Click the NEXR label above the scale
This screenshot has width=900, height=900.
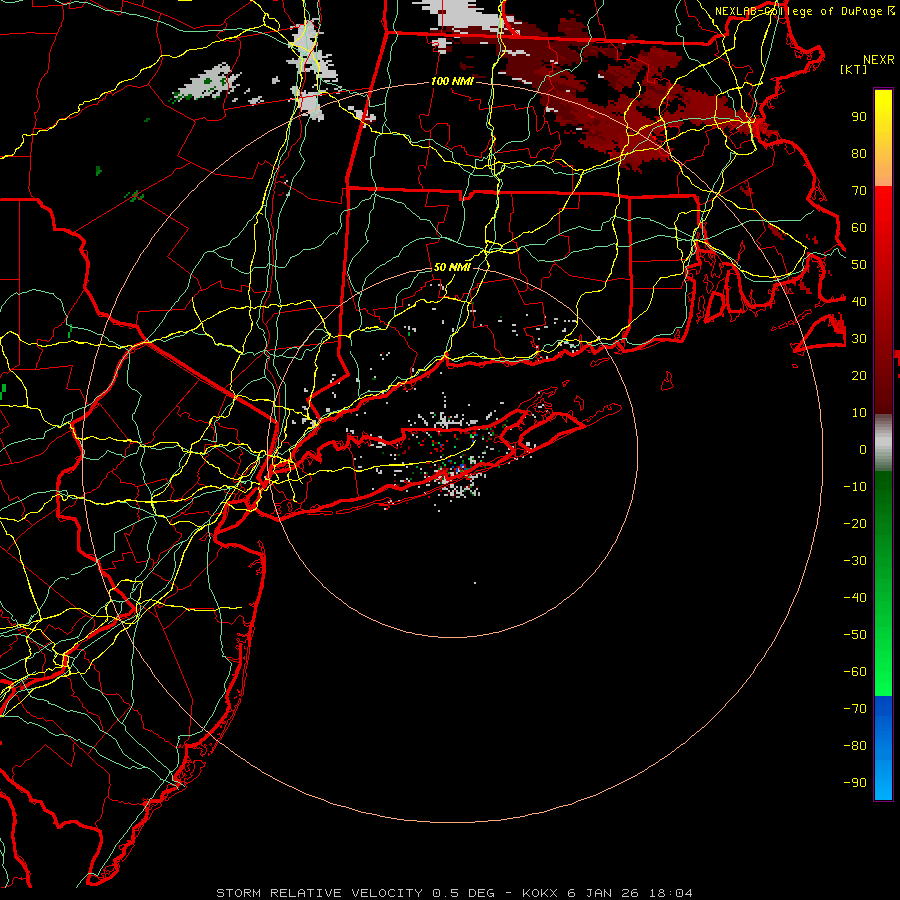click(879, 60)
